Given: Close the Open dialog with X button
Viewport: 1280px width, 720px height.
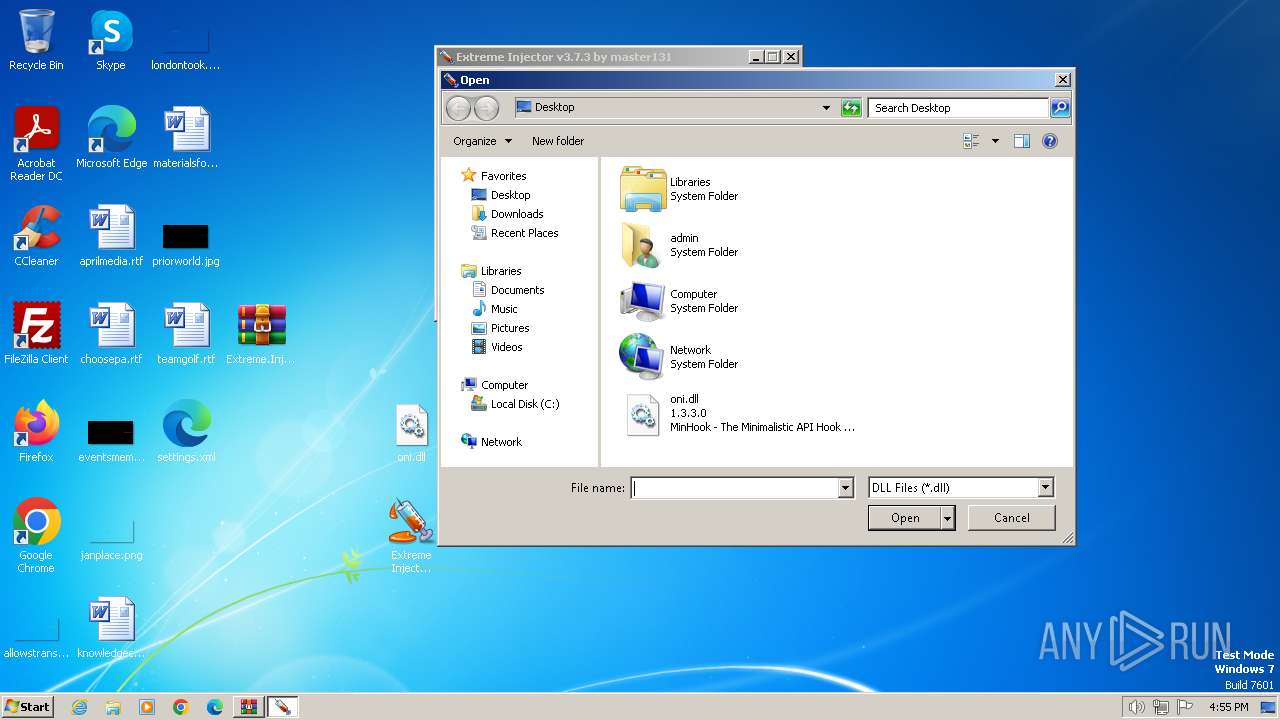Looking at the screenshot, I should coord(1062,80).
